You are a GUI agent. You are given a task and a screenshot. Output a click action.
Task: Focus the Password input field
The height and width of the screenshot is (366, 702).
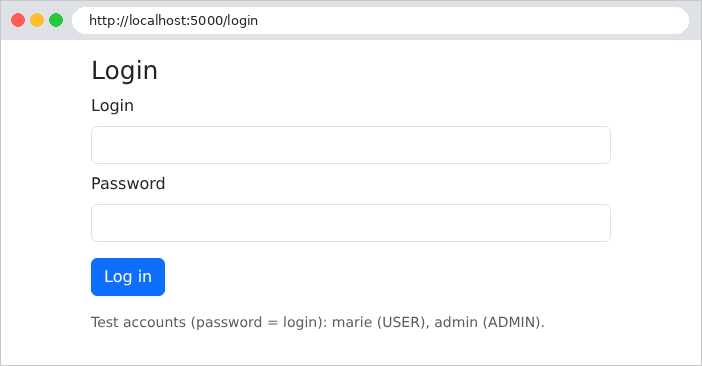(x=351, y=223)
